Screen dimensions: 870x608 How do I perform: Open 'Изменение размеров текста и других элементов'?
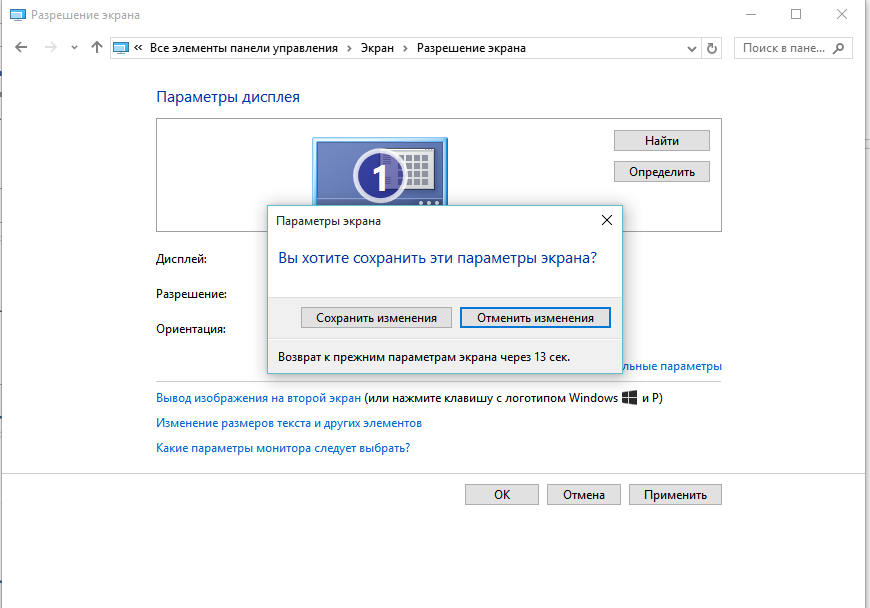click(289, 423)
